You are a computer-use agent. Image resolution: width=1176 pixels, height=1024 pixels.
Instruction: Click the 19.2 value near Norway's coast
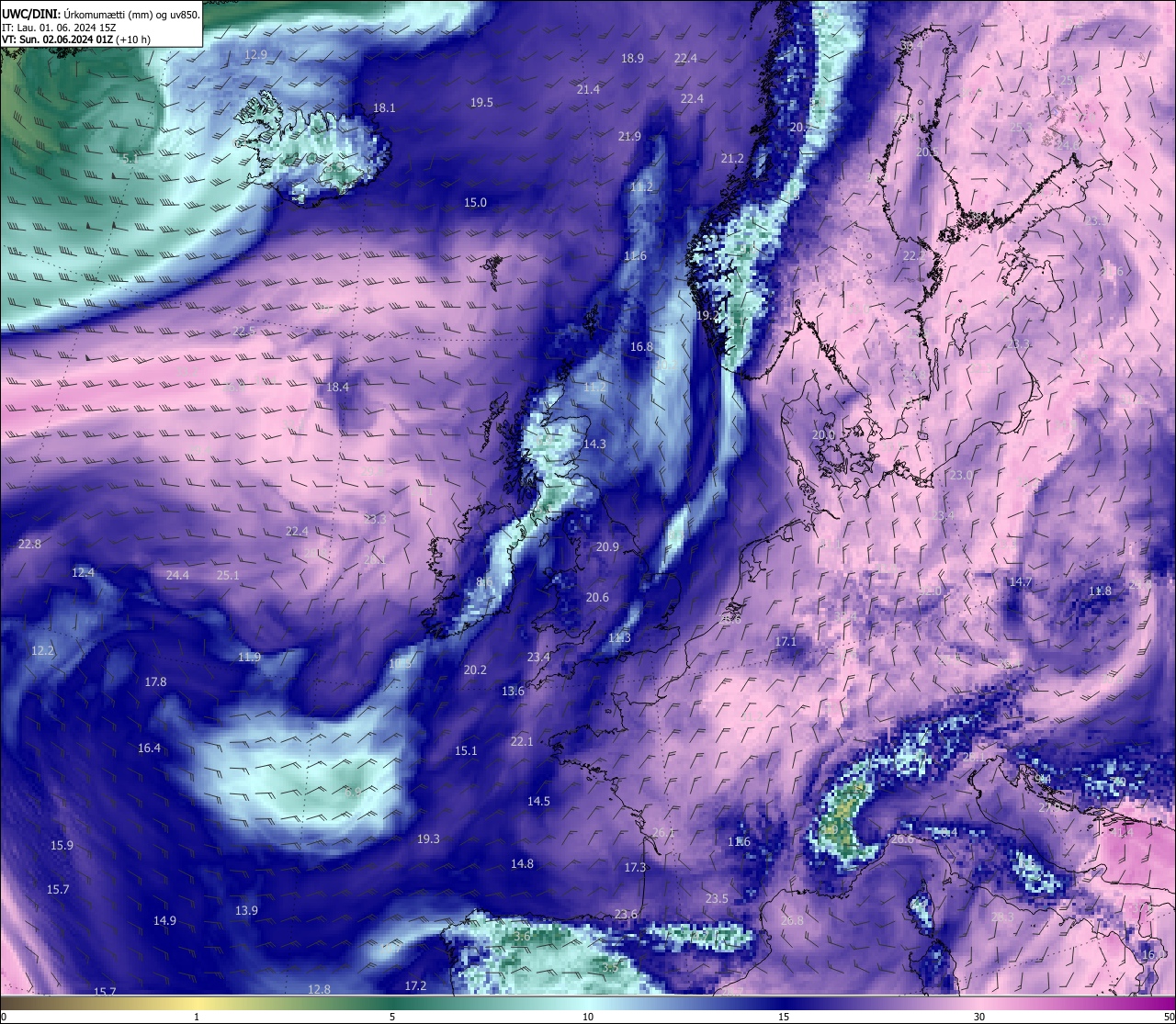707,316
